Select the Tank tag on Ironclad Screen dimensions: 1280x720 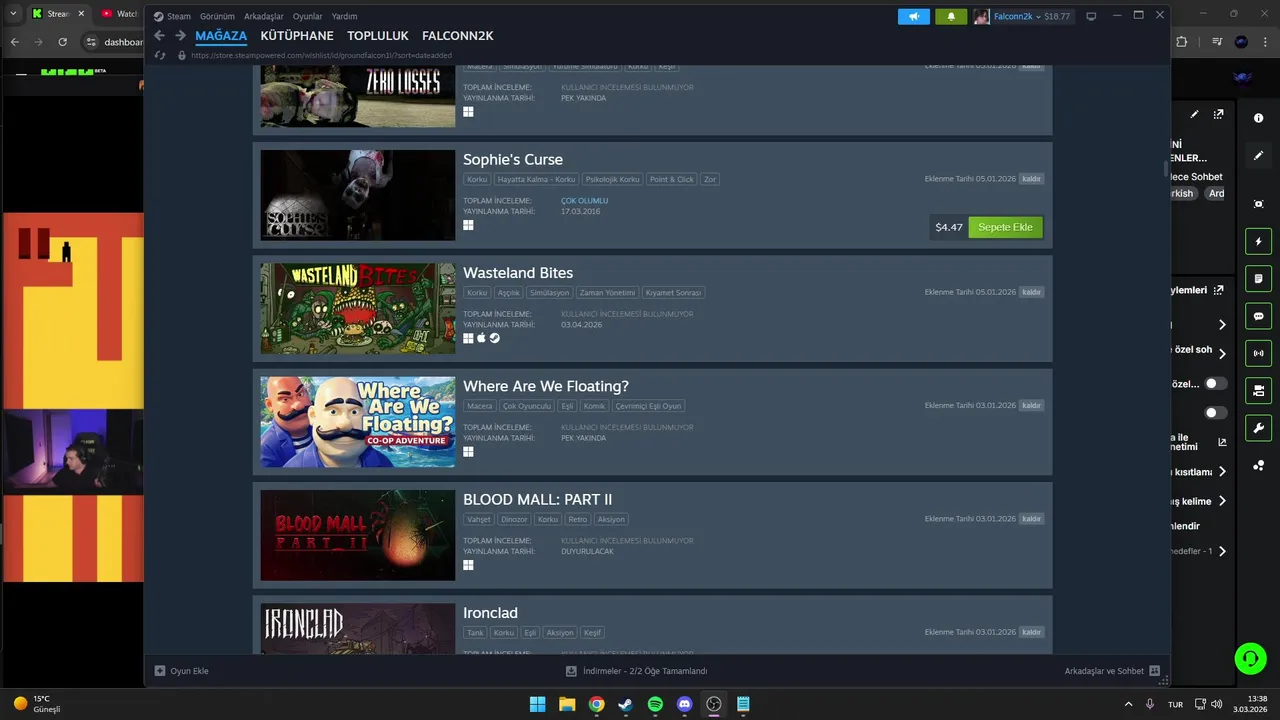(475, 633)
